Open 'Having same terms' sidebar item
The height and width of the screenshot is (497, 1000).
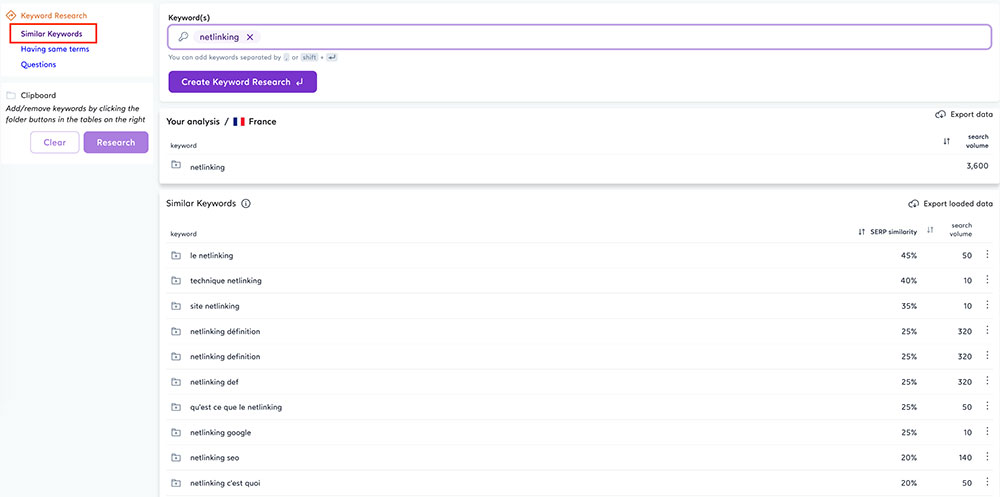pyautogui.click(x=55, y=48)
